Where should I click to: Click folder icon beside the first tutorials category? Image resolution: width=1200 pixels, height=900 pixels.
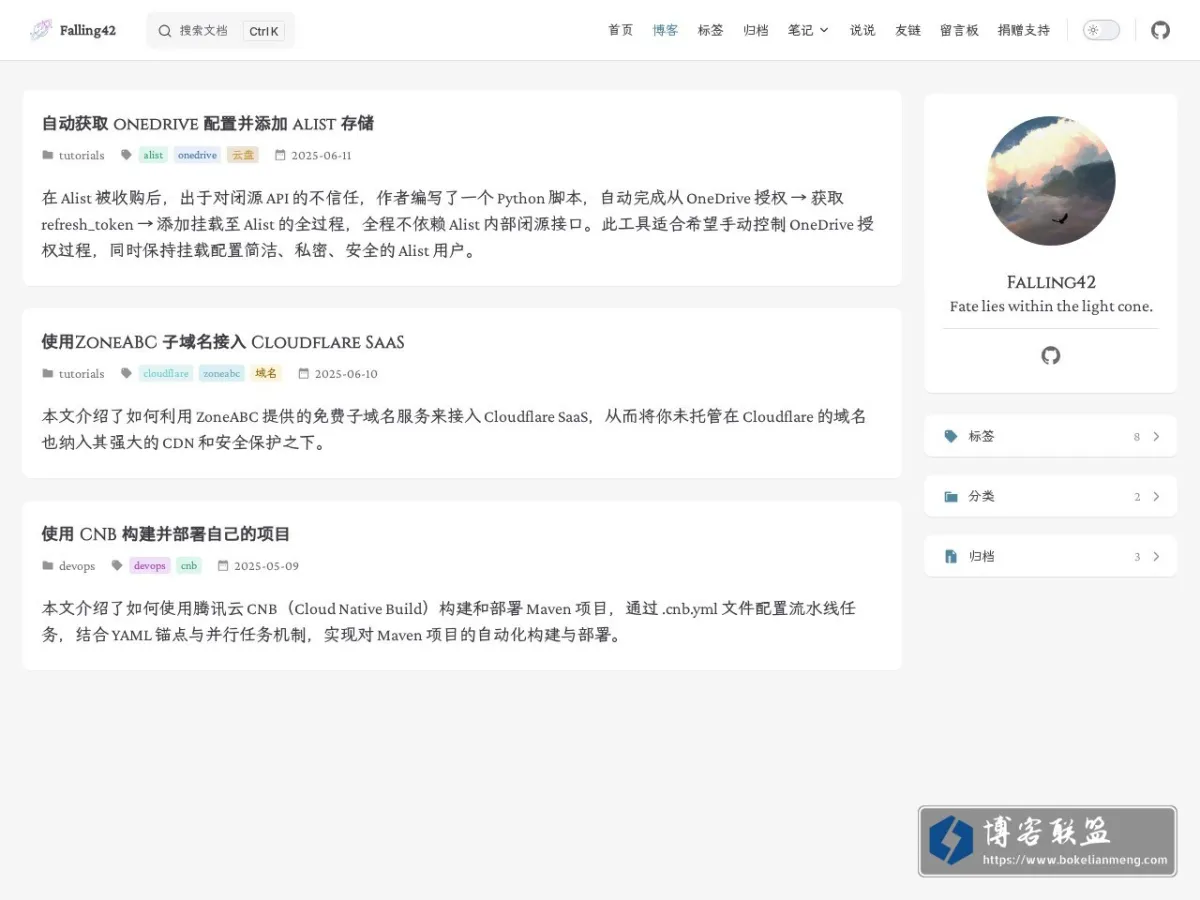click(48, 155)
